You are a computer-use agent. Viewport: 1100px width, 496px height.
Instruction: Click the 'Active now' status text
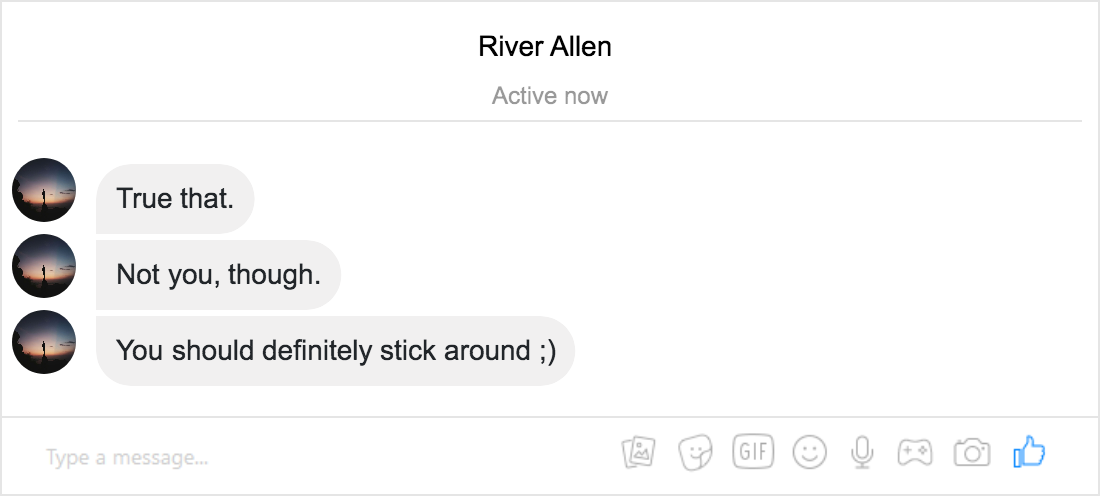point(549,95)
